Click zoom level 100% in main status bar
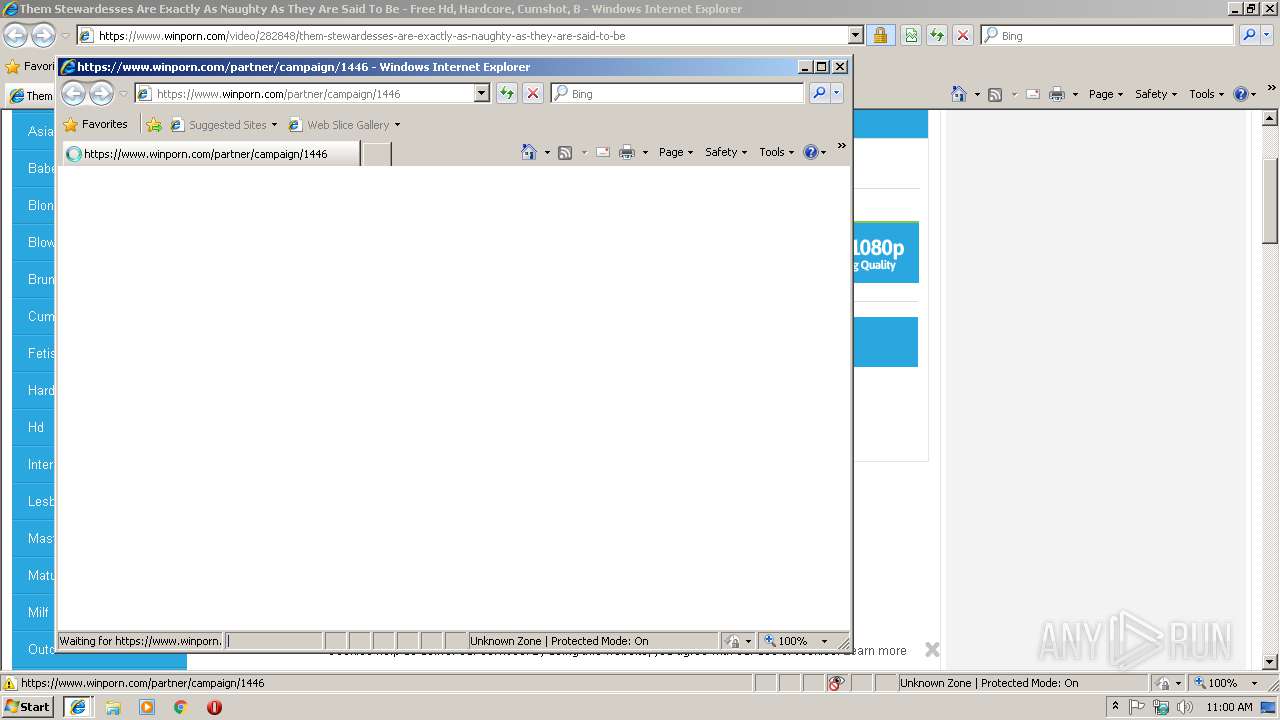 click(x=1217, y=683)
